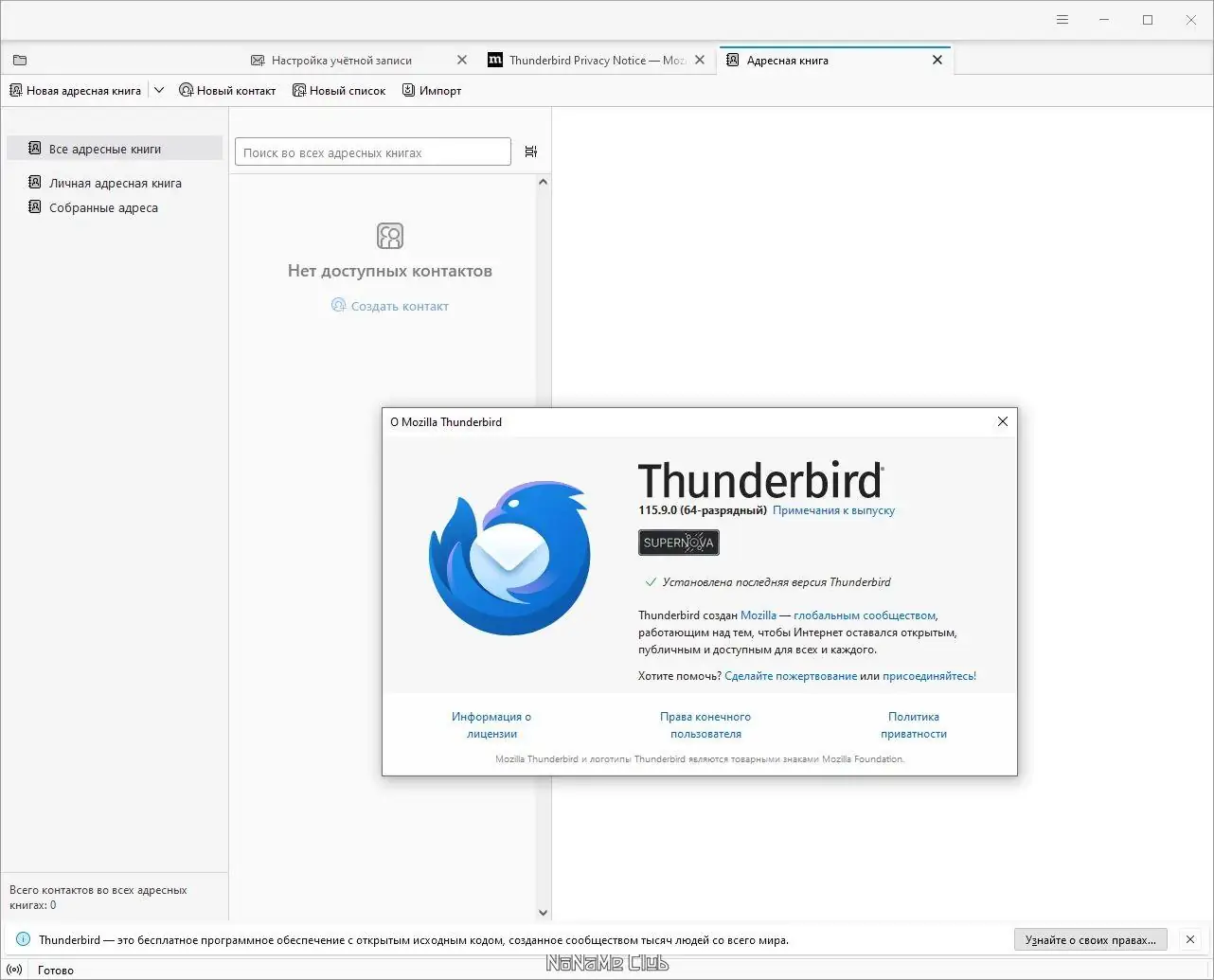Click the version text 115.9.0
Image resolution: width=1214 pixels, height=980 pixels.
tap(657, 510)
